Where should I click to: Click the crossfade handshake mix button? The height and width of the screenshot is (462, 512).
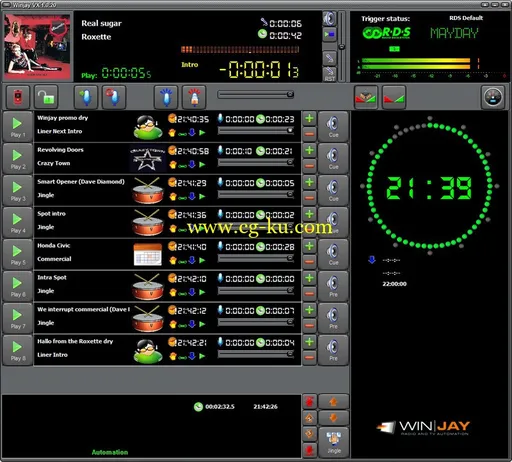point(366,97)
